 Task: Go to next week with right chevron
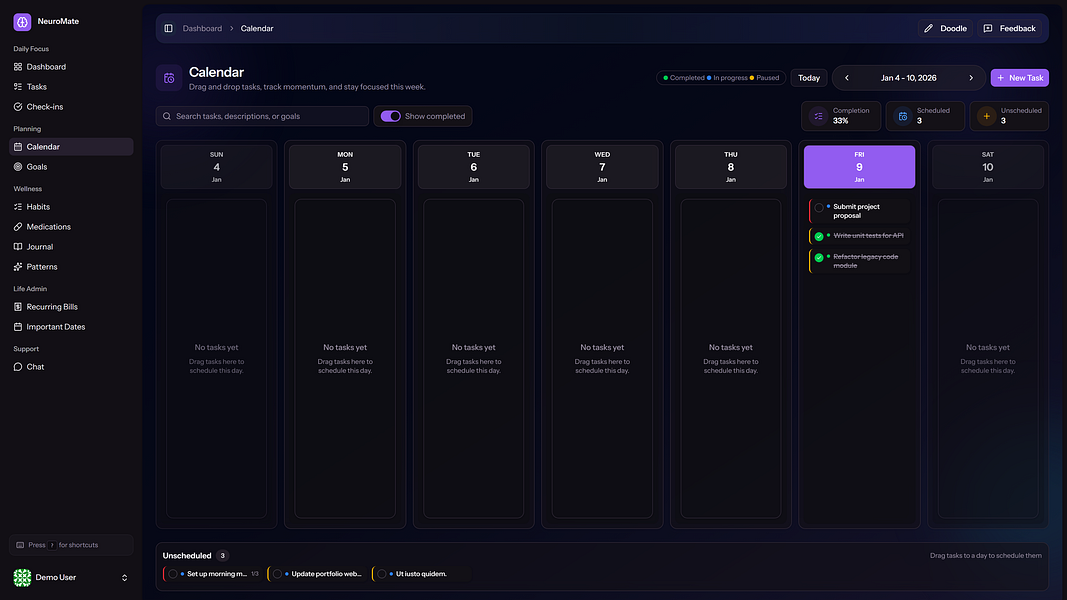[970, 78]
